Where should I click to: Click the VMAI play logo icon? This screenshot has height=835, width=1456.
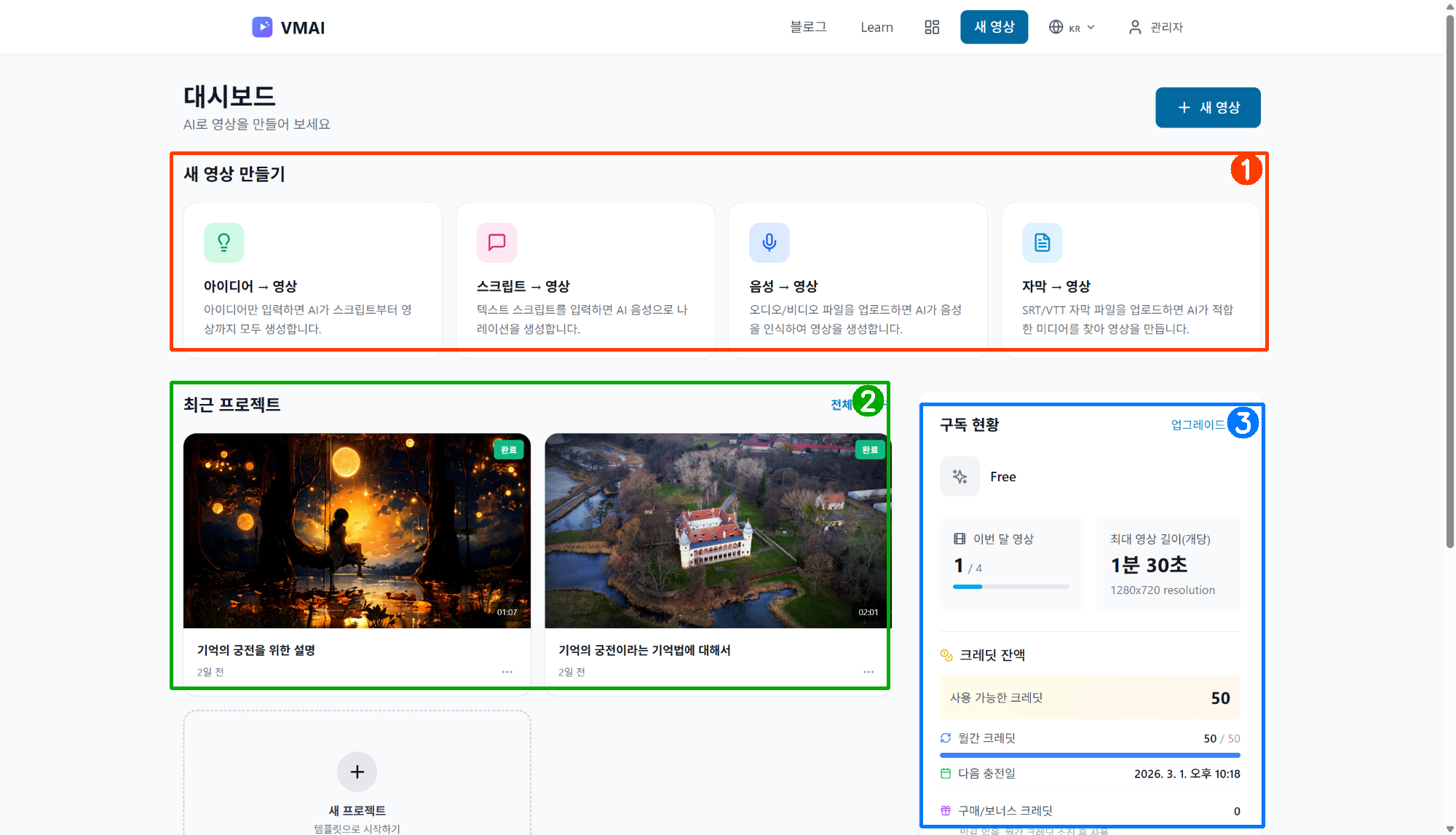pyautogui.click(x=262, y=27)
